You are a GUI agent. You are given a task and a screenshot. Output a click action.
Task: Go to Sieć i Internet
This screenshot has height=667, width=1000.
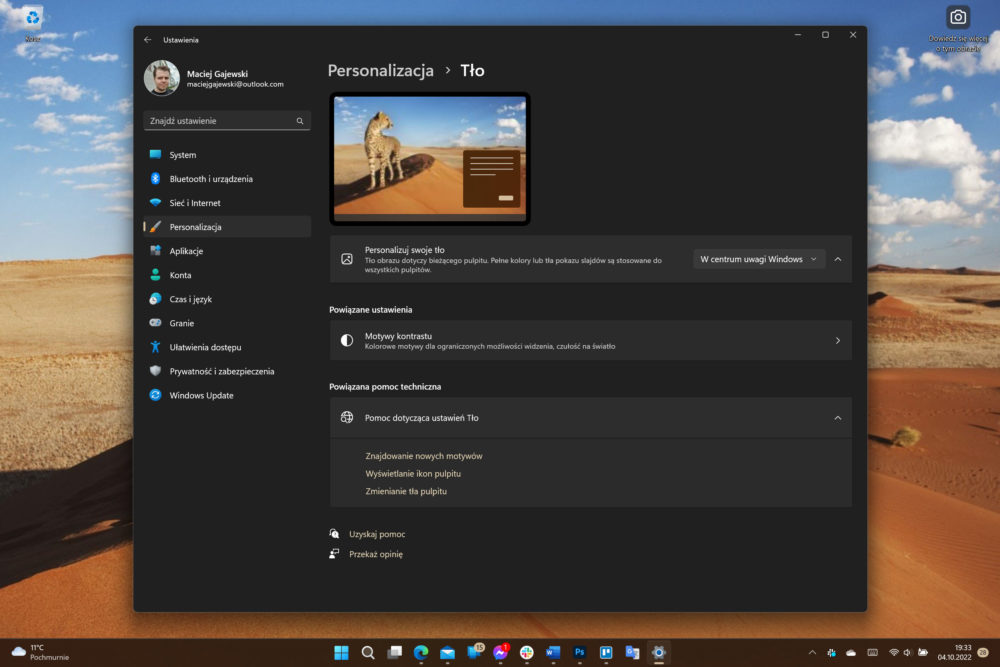pos(227,203)
